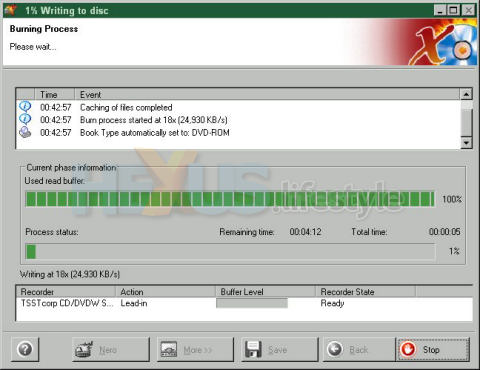The width and height of the screenshot is (480, 370).
Task: Minimize the Writing to disc window
Action: point(440,10)
